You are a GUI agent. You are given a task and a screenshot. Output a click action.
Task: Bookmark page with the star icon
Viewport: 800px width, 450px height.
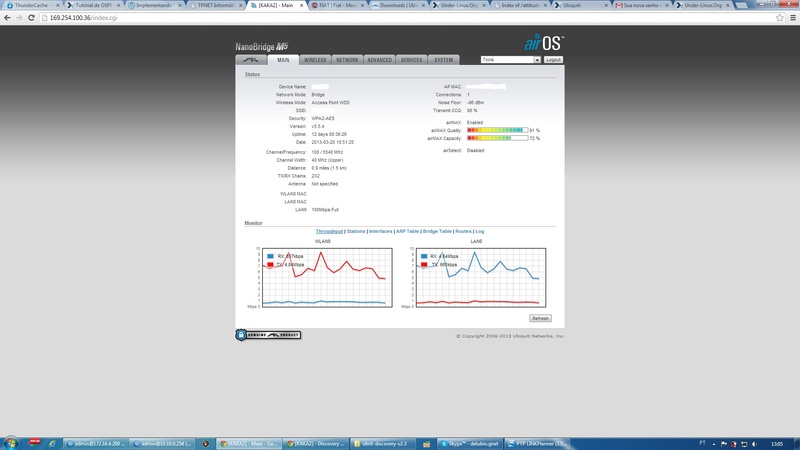tap(780, 17)
